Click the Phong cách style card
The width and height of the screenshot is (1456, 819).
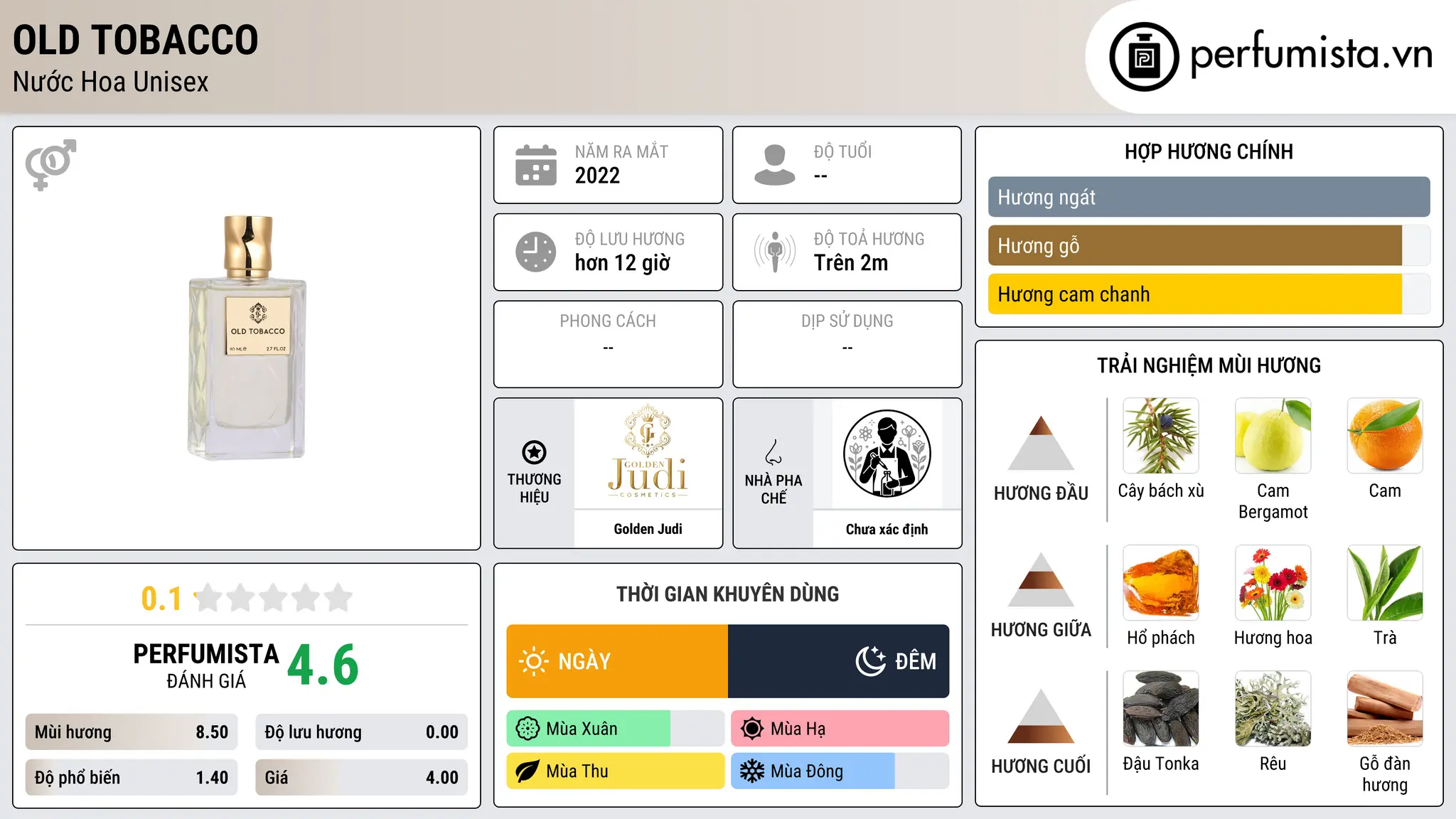point(608,344)
